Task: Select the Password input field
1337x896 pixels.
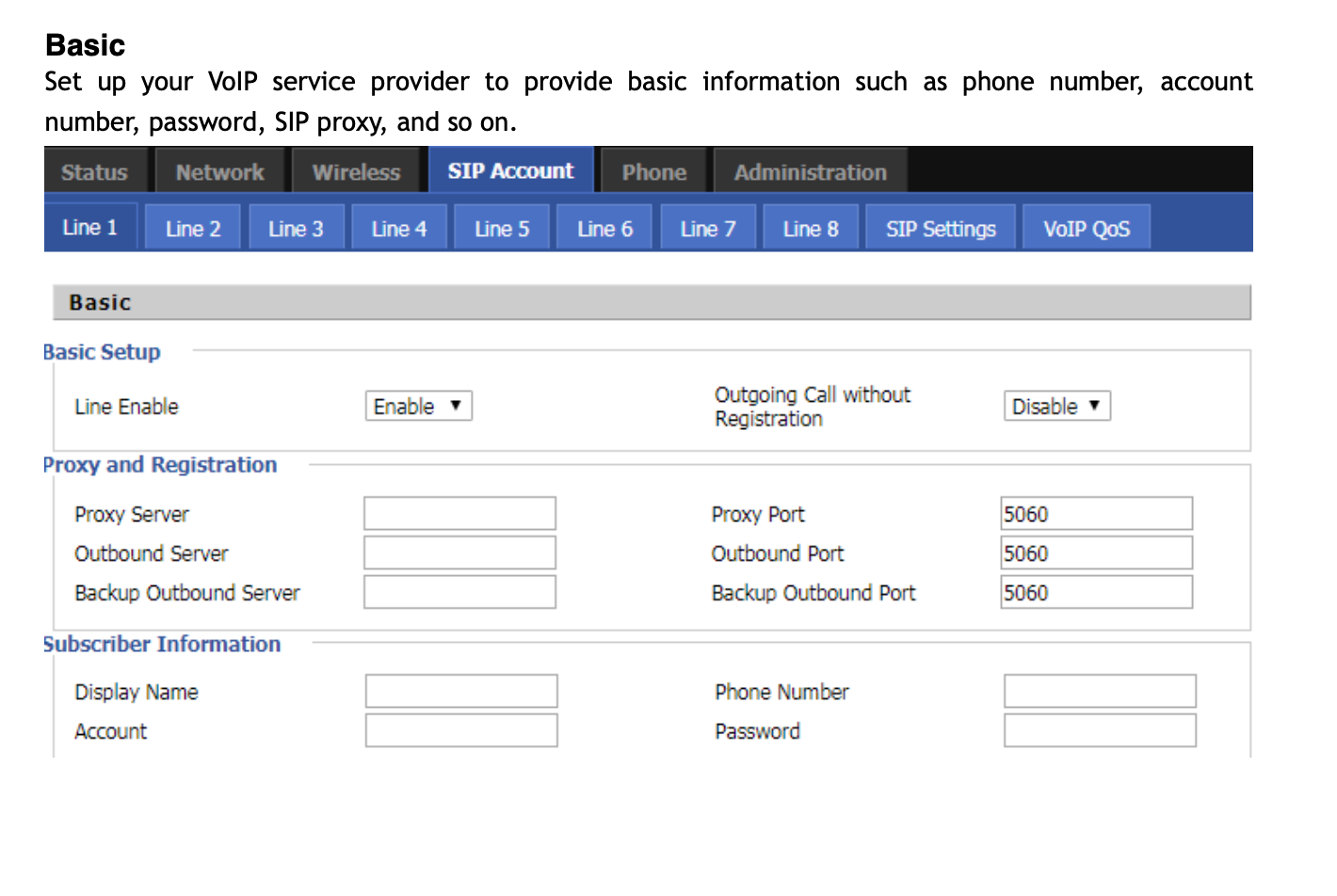Action: 1100,730
